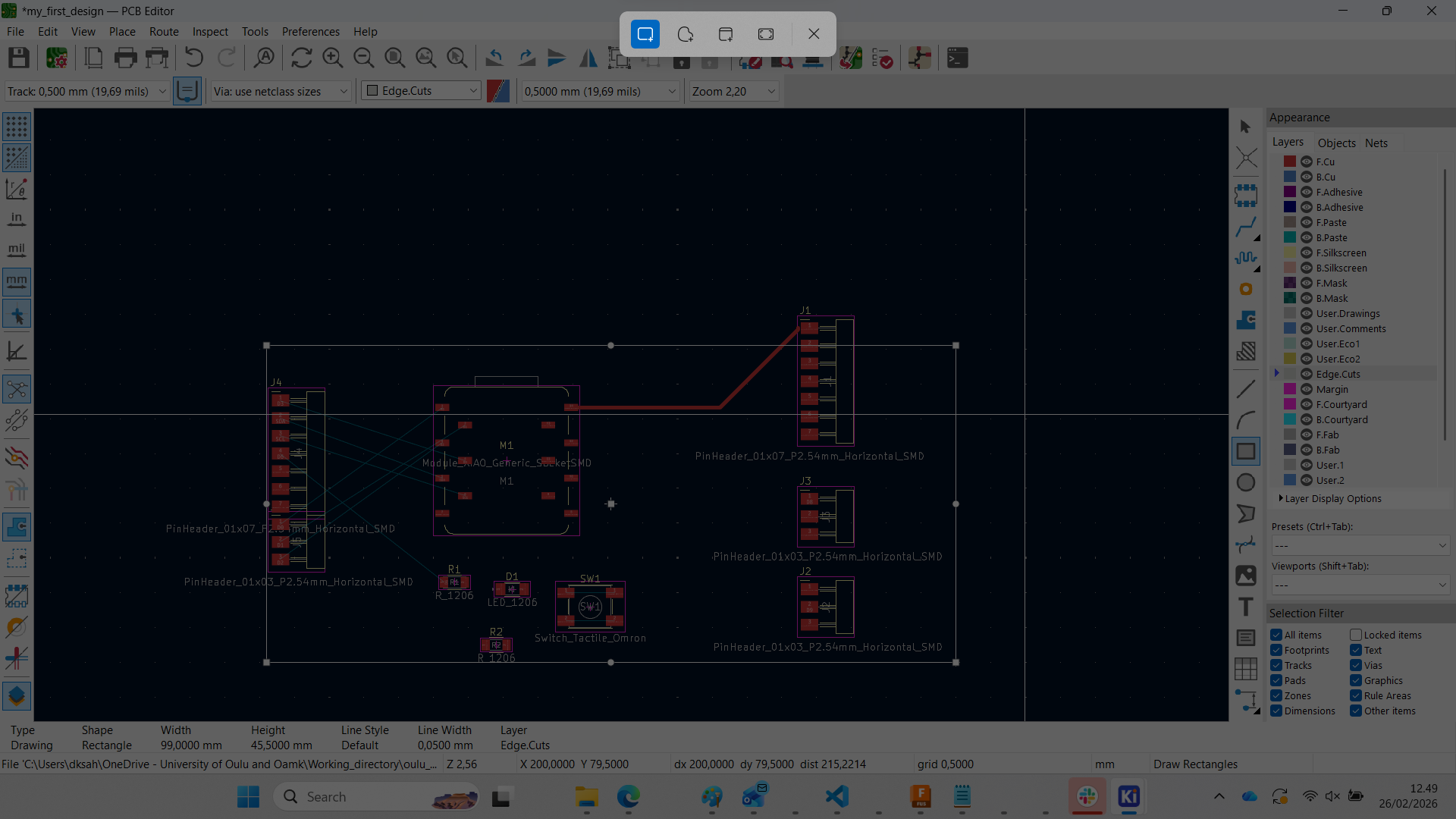Select the Draw Polygon tool
The width and height of the screenshot is (1456, 819).
click(1247, 513)
